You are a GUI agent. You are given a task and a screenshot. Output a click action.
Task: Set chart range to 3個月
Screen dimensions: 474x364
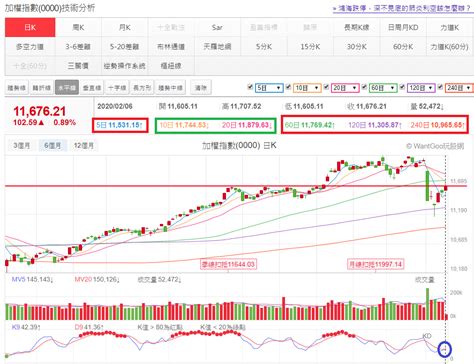[22, 146]
